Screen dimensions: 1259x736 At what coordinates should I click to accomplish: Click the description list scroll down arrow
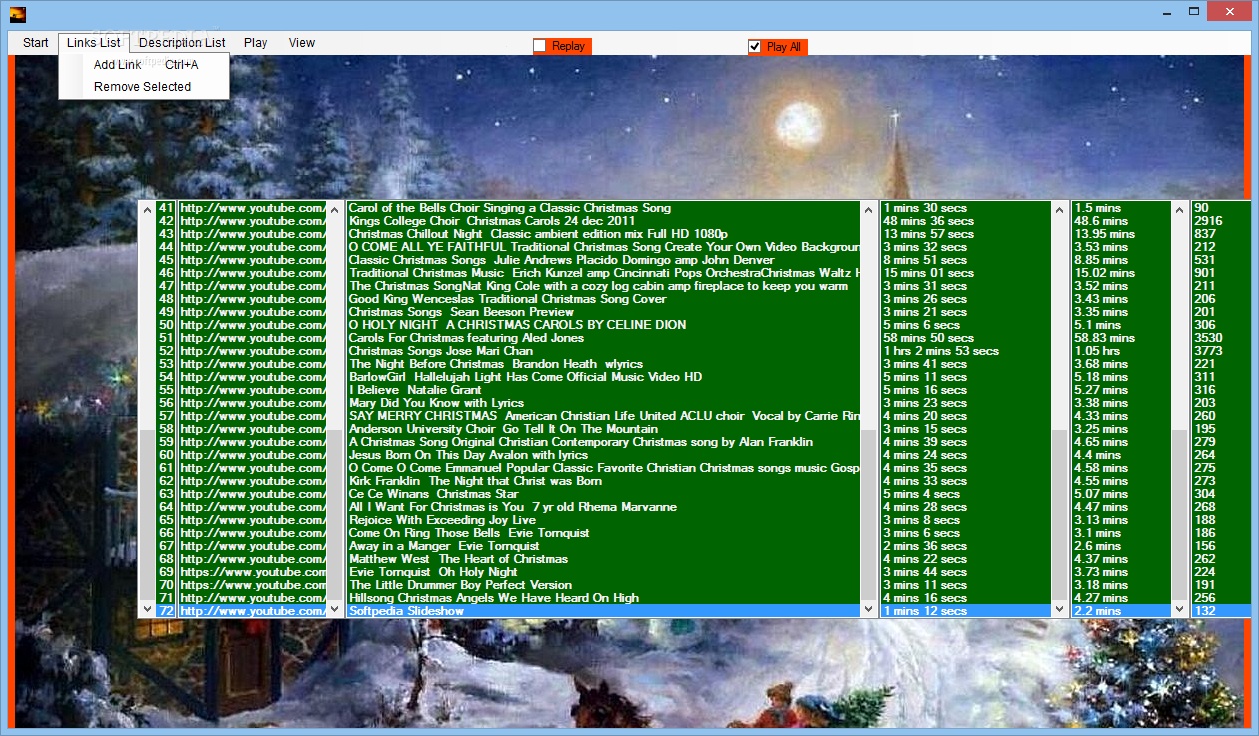pyautogui.click(x=868, y=609)
